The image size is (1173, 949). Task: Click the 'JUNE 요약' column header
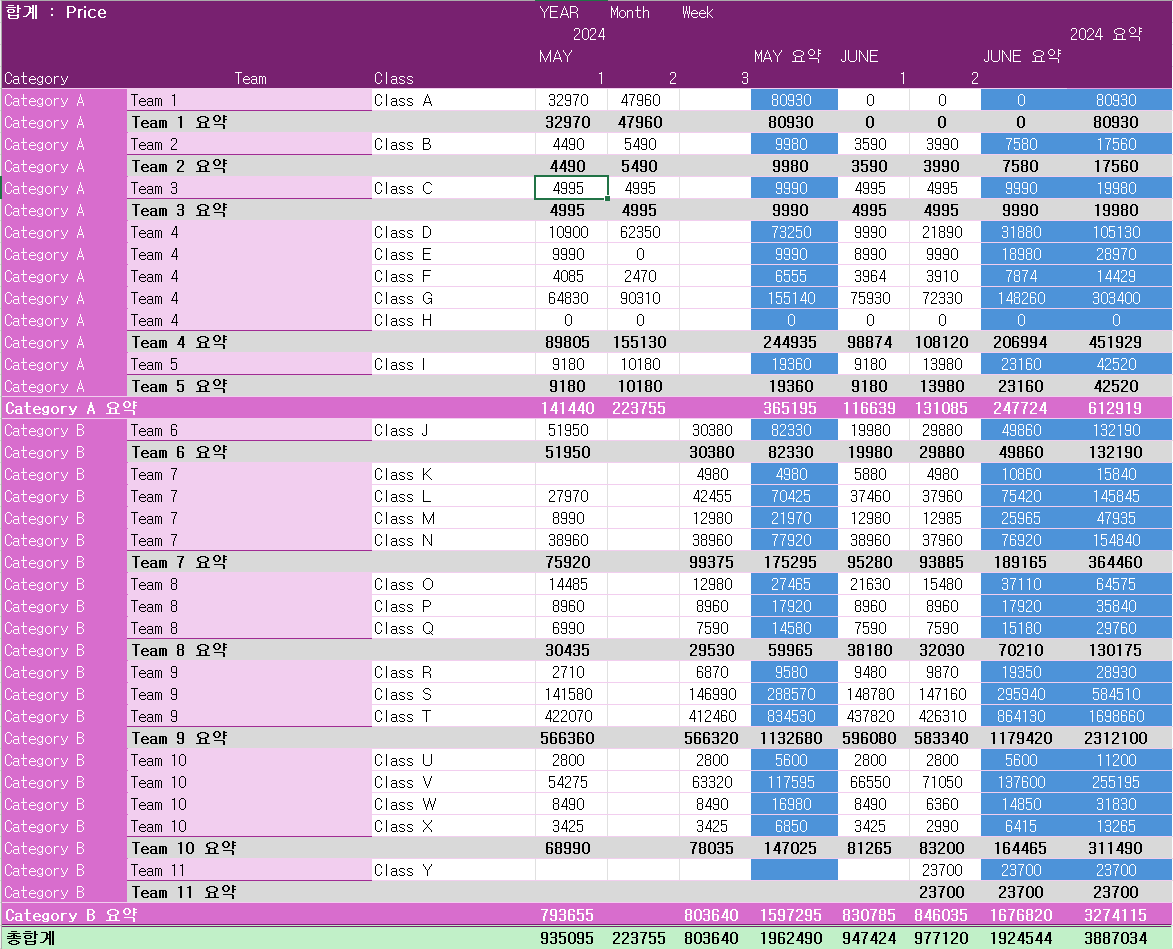1021,56
